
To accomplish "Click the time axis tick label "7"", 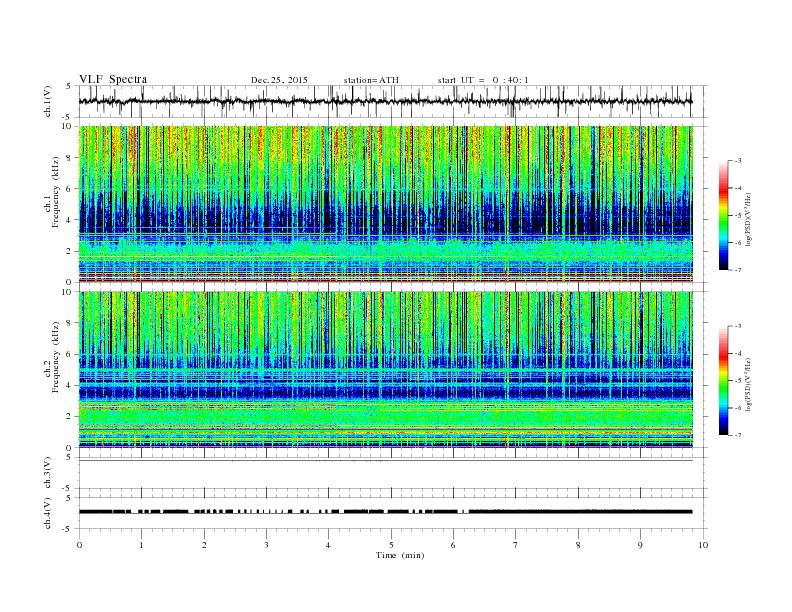I will pyautogui.click(x=516, y=545).
